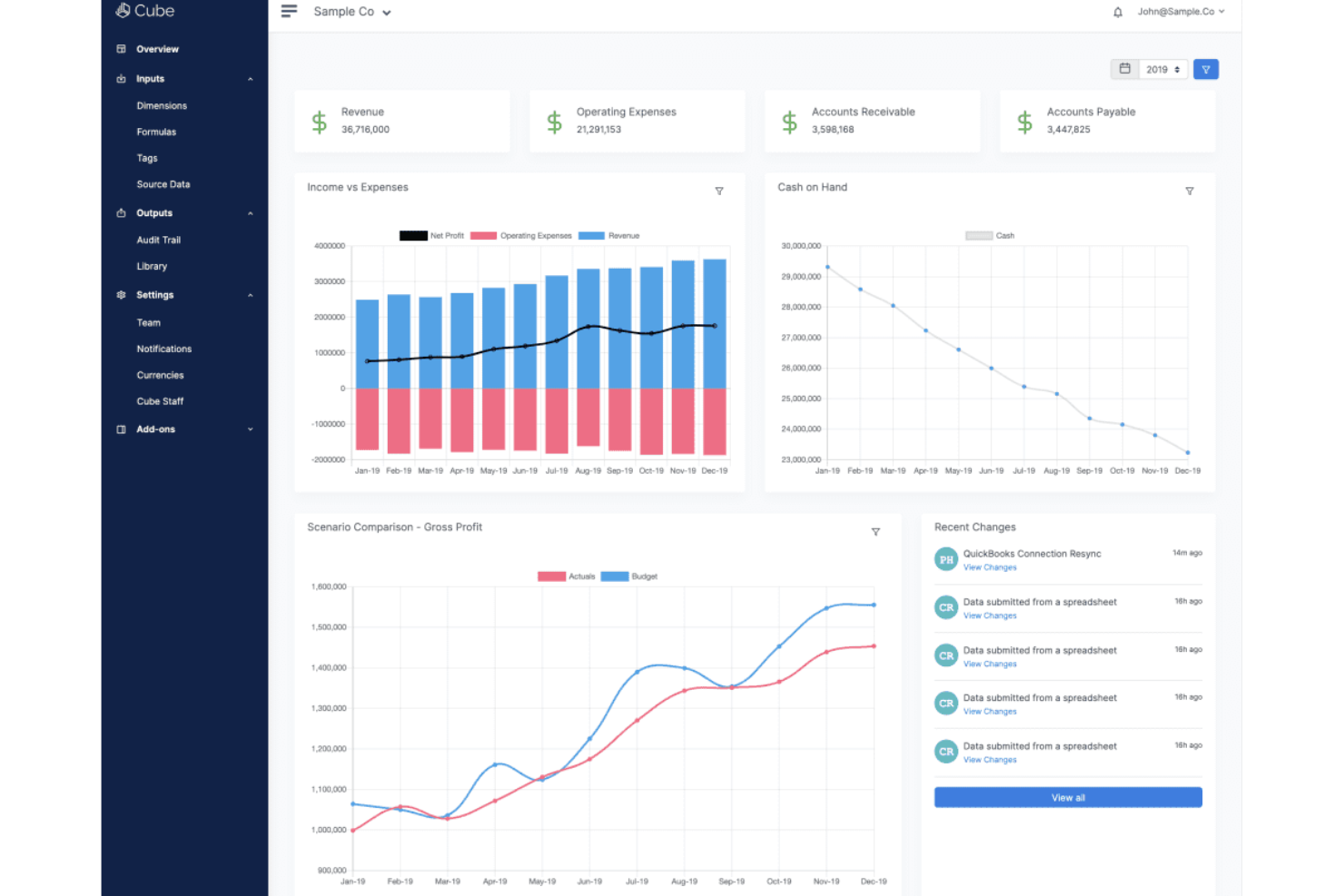Click the View all button under Recent Changes
The image size is (1344, 896).
(x=1067, y=797)
